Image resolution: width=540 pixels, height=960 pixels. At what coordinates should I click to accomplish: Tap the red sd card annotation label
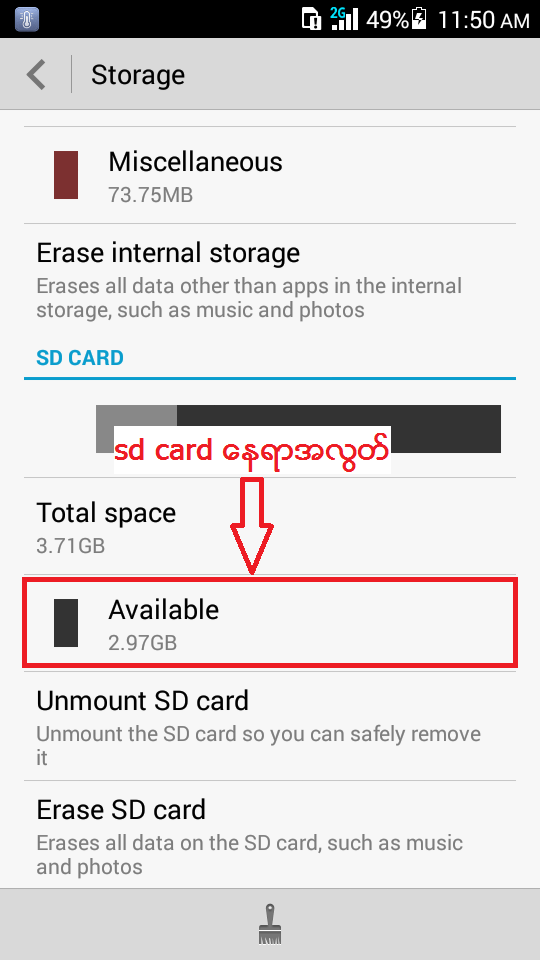click(252, 450)
